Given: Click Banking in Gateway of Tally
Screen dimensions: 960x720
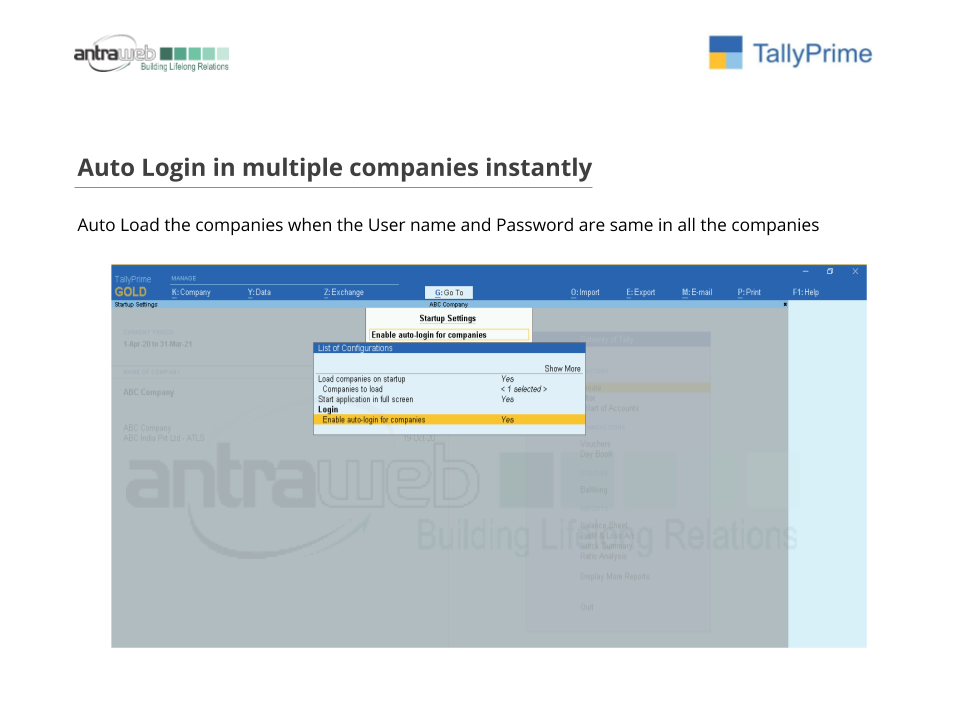Looking at the screenshot, I should [x=593, y=490].
